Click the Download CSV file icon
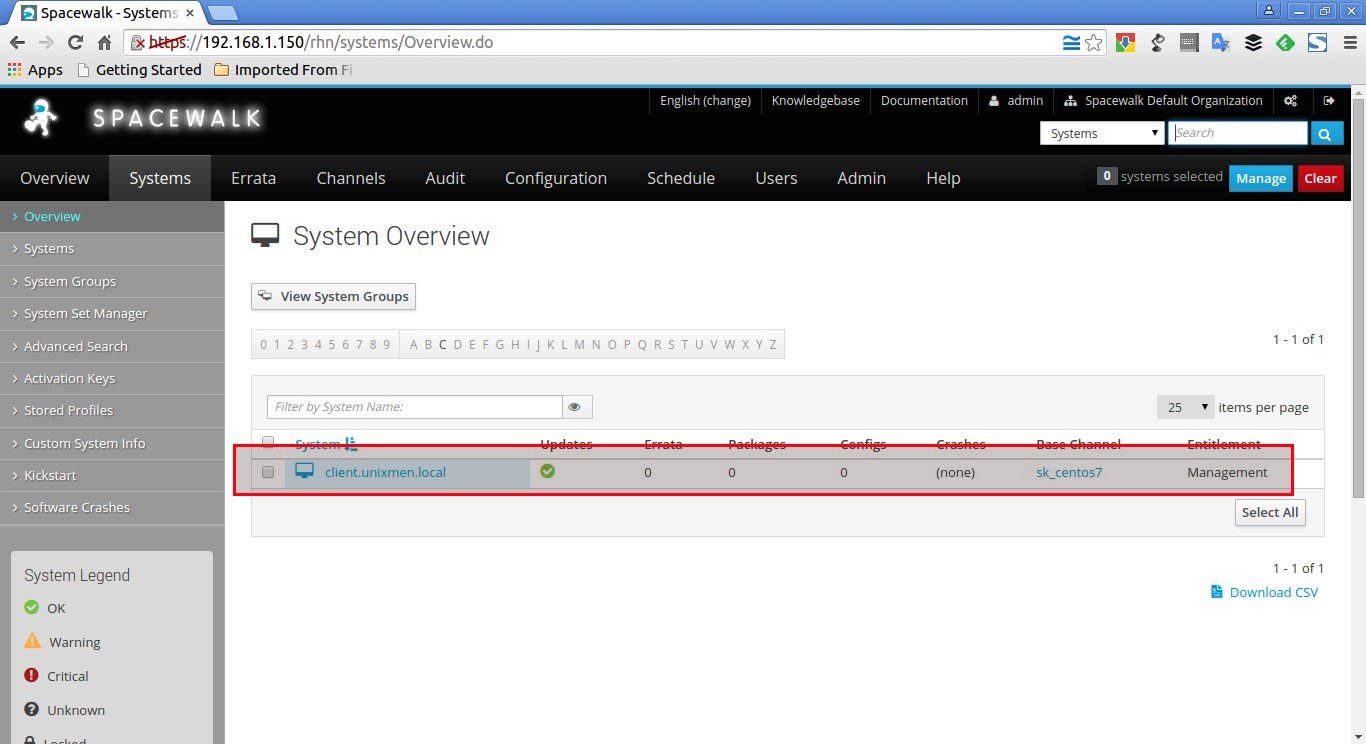The image size is (1366, 744). tap(1217, 592)
